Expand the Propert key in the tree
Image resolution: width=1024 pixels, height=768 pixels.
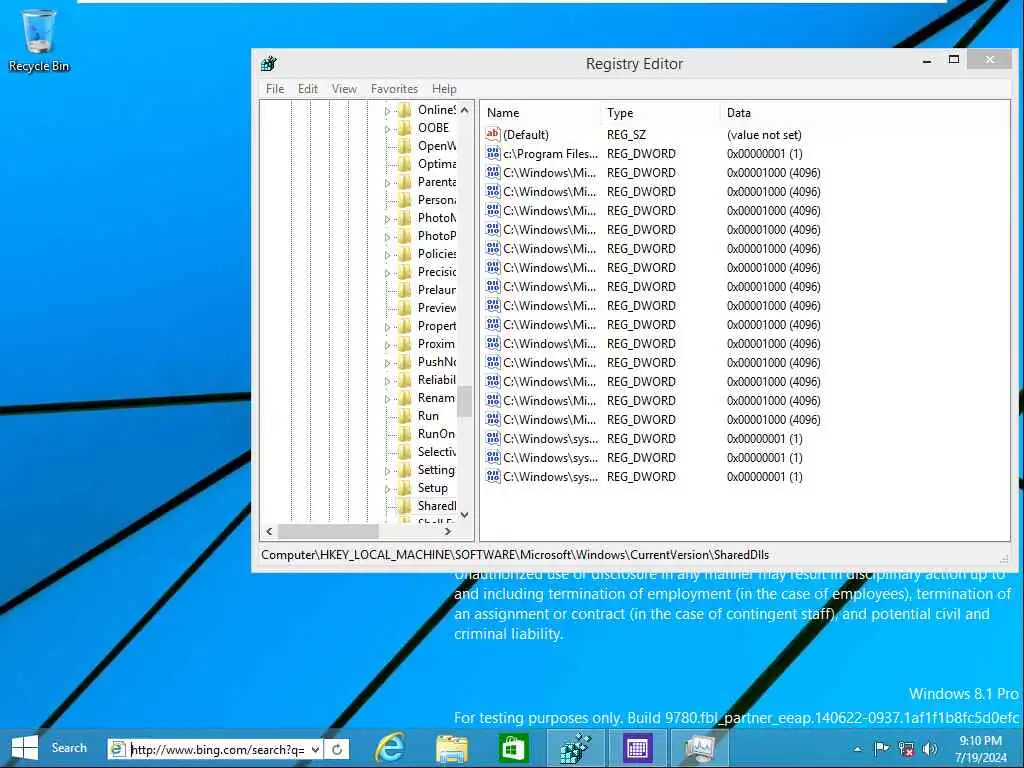point(387,327)
